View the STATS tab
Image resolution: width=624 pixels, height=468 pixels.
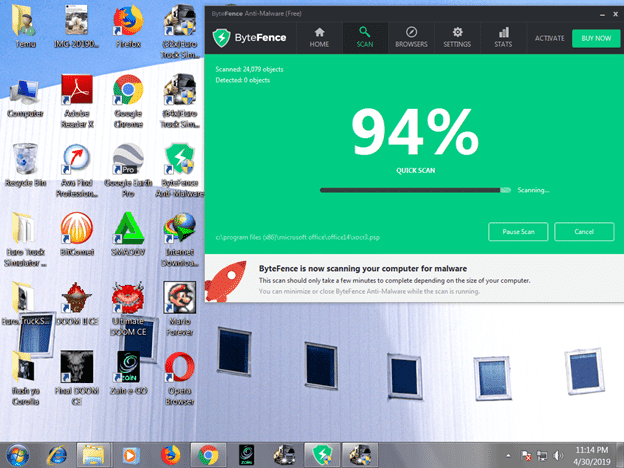coord(503,38)
